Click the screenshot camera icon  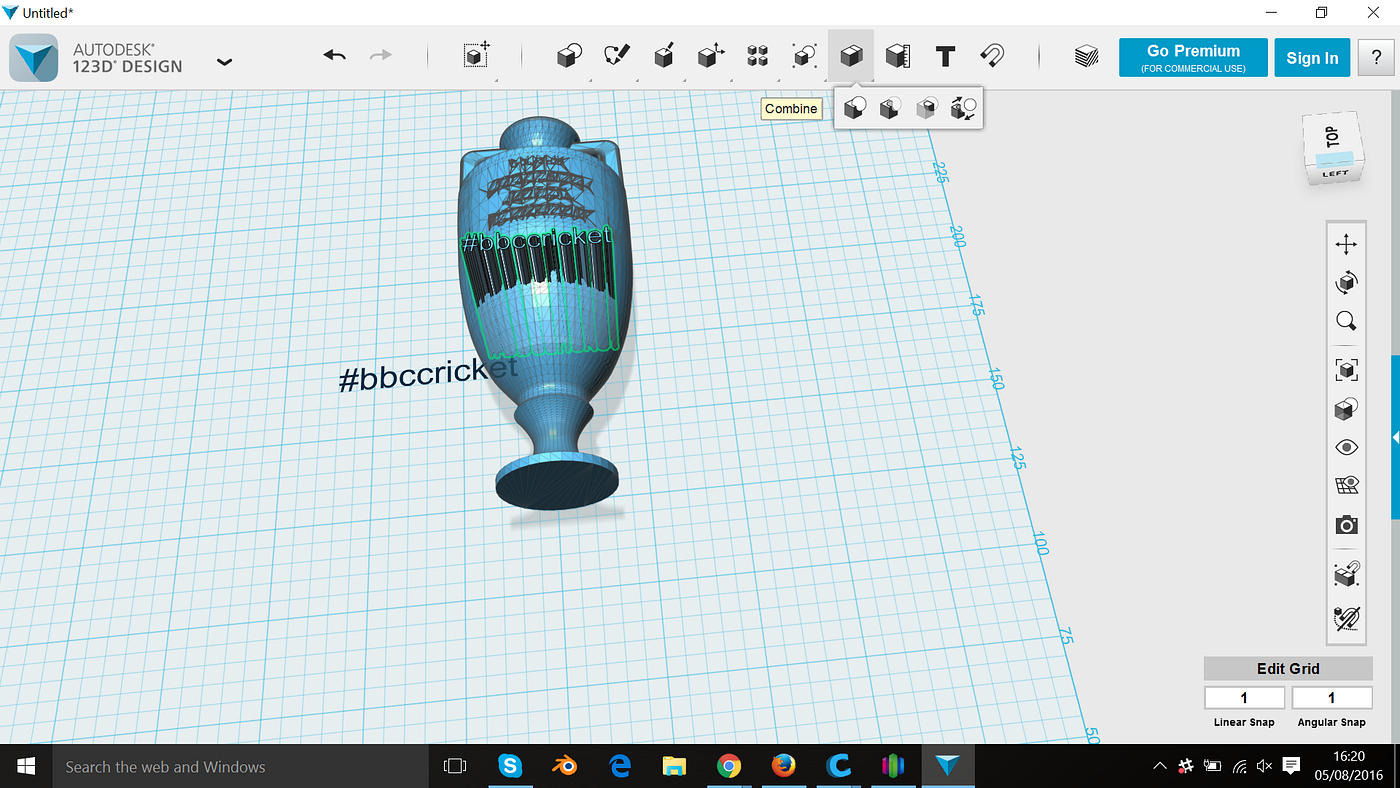point(1346,525)
